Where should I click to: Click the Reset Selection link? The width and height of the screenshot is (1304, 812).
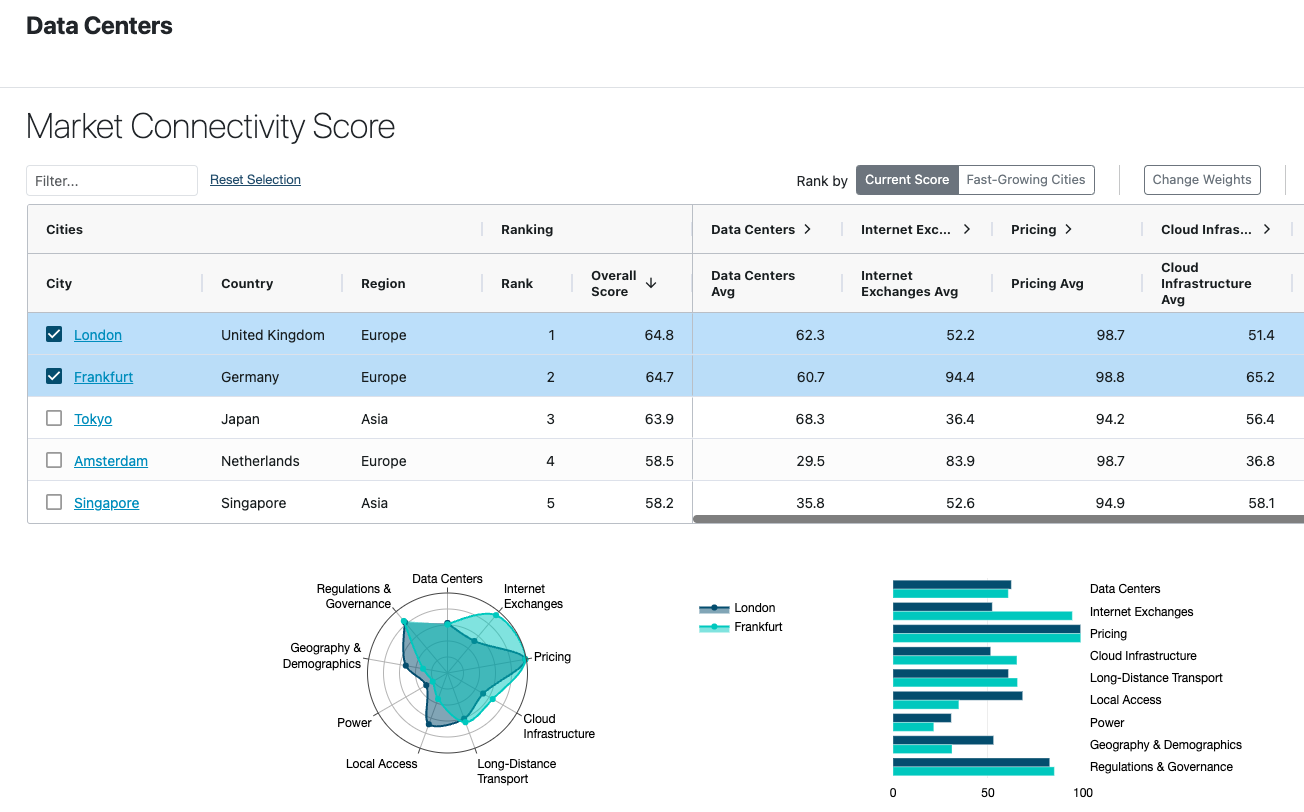coord(255,180)
